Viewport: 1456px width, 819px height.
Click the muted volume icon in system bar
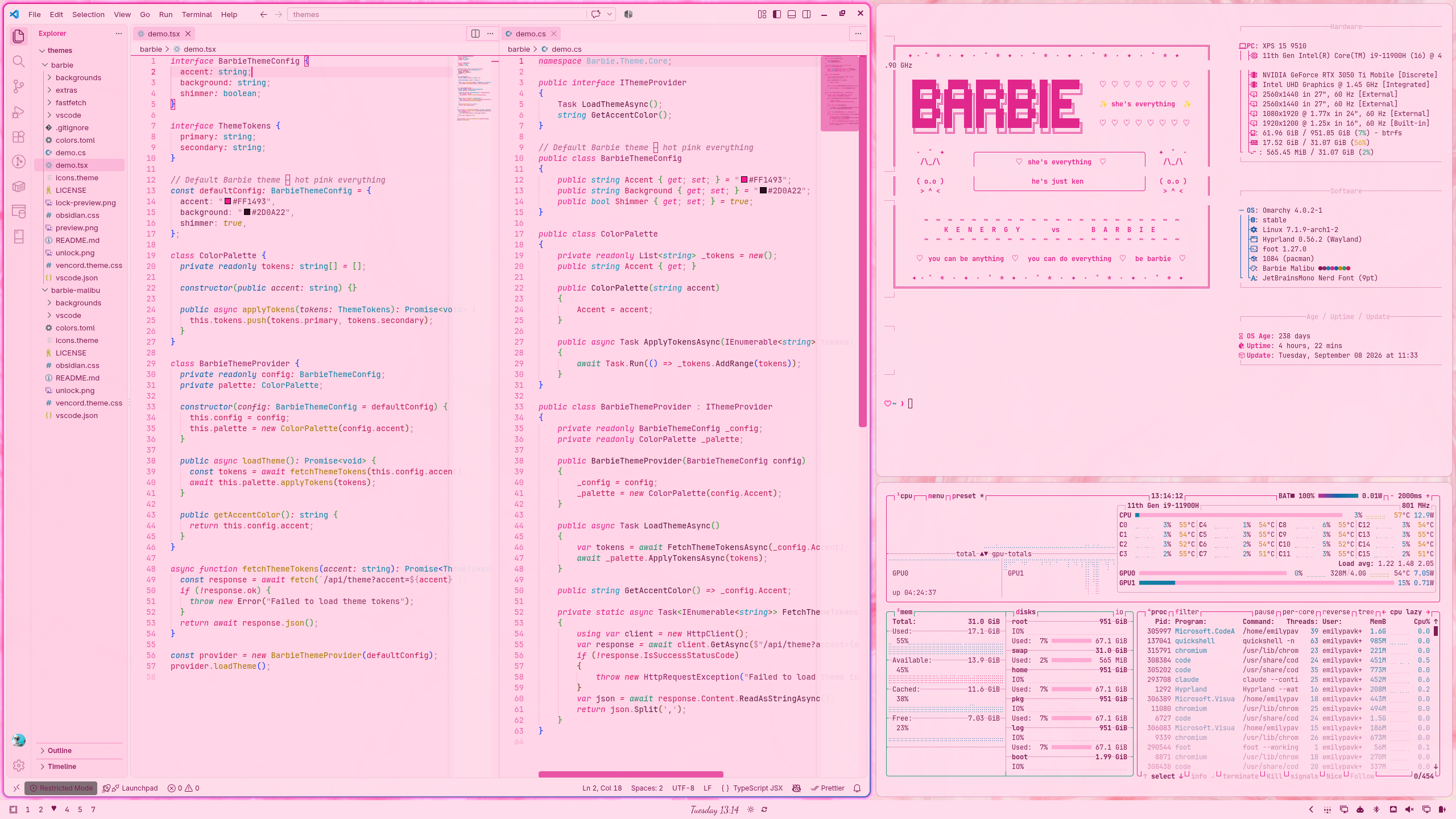(x=1409, y=809)
